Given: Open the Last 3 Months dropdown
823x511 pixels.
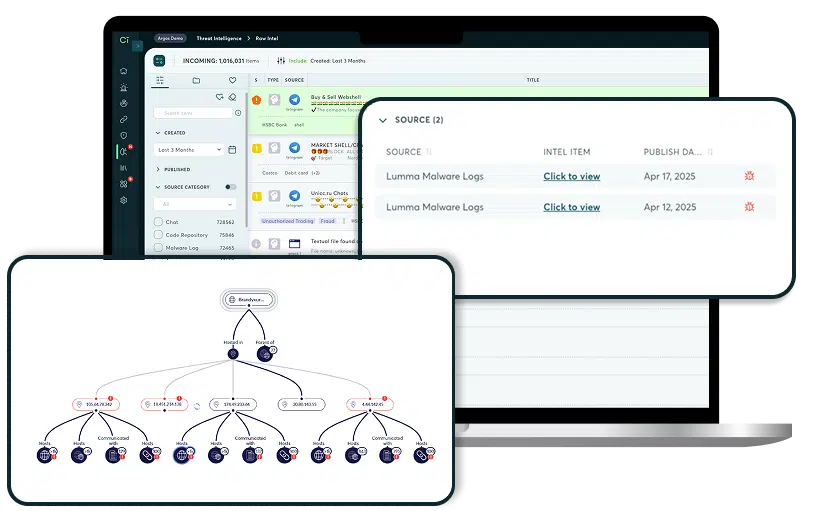Looking at the screenshot, I should (189, 150).
